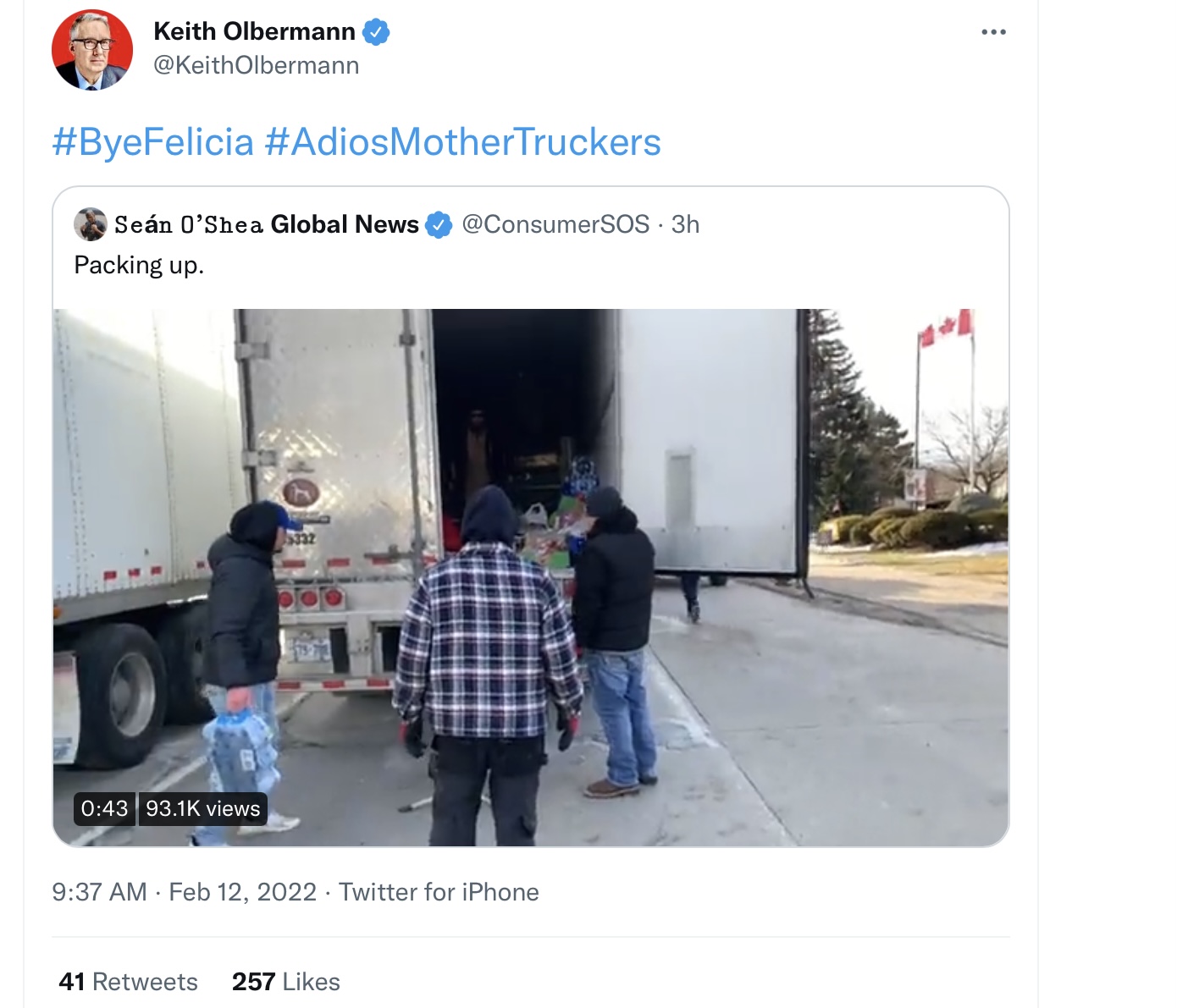Open the #AdiosMotherTruckers hashtag

462,141
